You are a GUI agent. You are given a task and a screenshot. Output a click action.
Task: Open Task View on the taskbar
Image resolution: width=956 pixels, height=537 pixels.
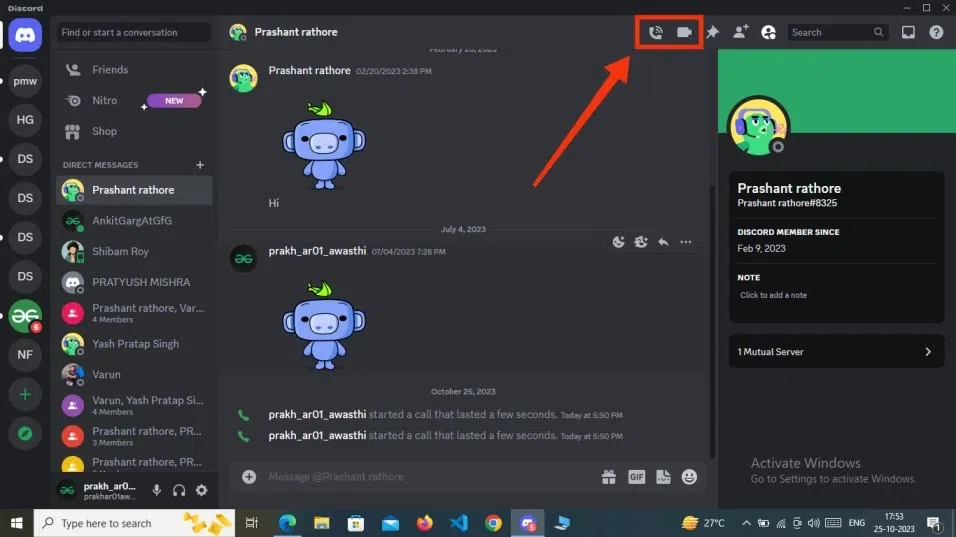pos(252,523)
